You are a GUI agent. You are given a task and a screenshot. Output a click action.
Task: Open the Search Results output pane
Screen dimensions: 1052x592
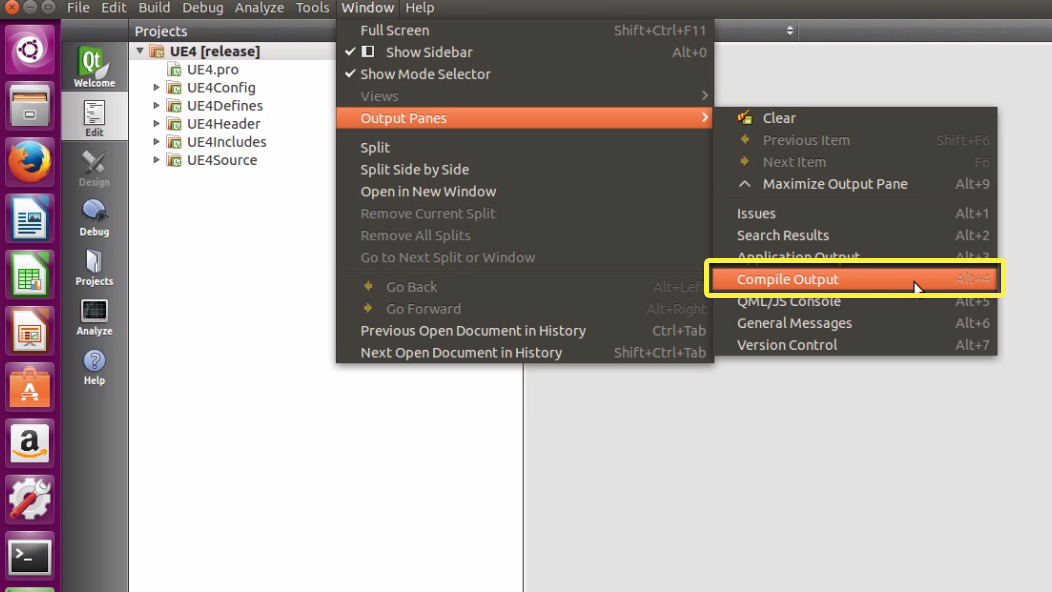click(x=855, y=236)
